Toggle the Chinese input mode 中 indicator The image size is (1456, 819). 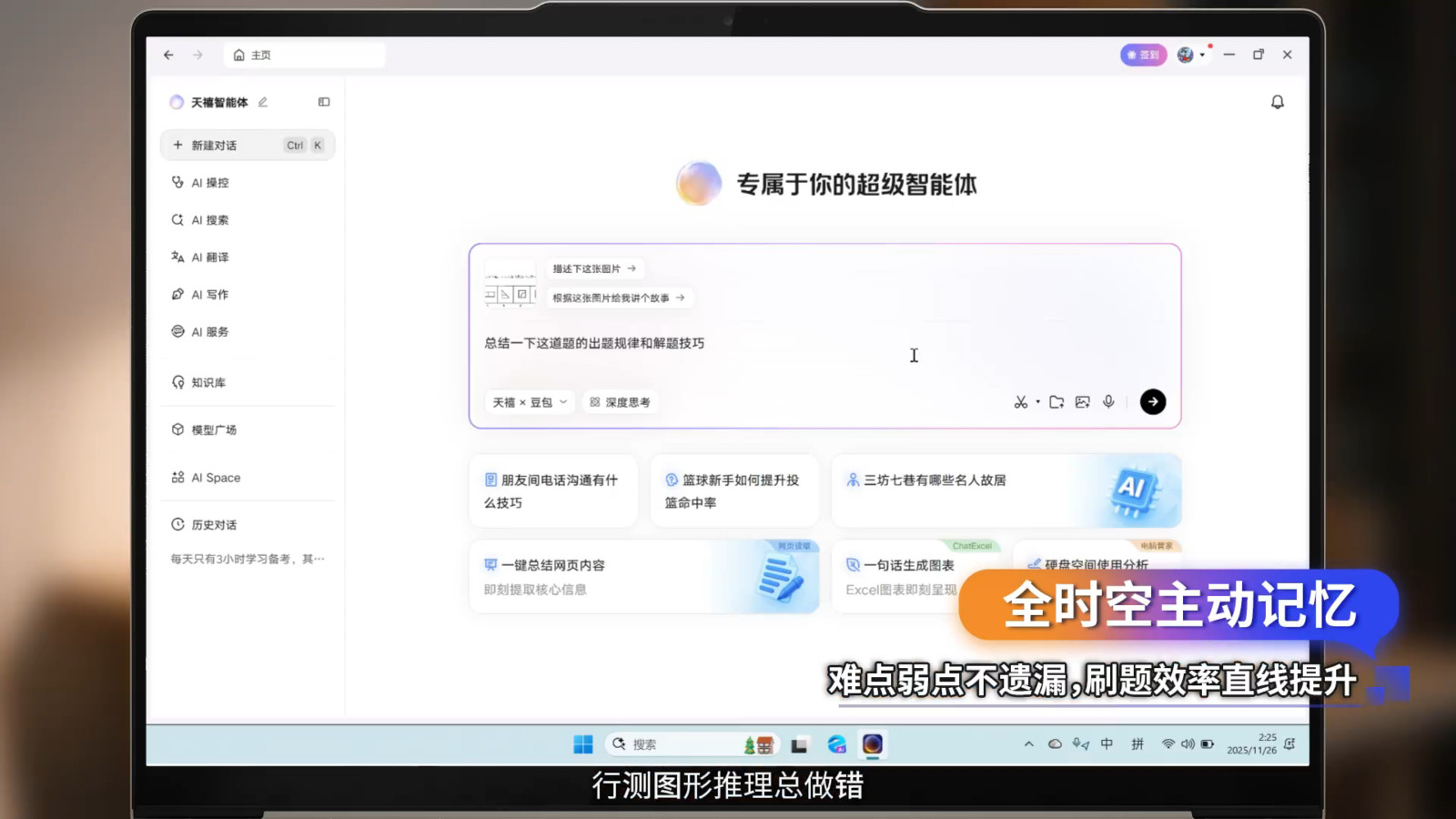click(1107, 743)
